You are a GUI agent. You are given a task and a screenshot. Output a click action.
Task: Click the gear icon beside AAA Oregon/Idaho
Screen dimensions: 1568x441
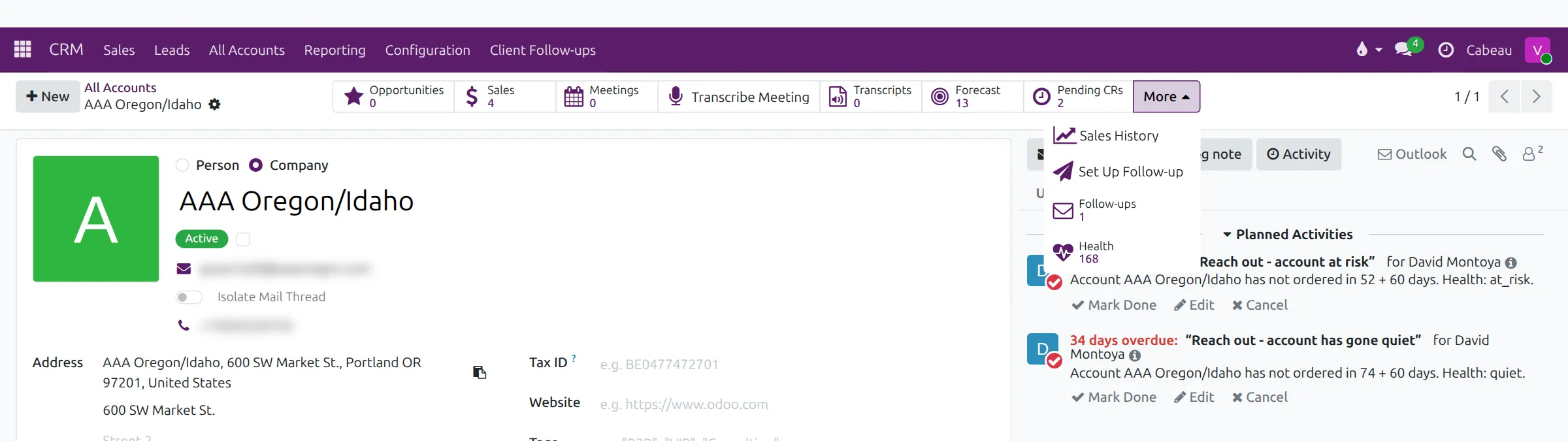[214, 104]
